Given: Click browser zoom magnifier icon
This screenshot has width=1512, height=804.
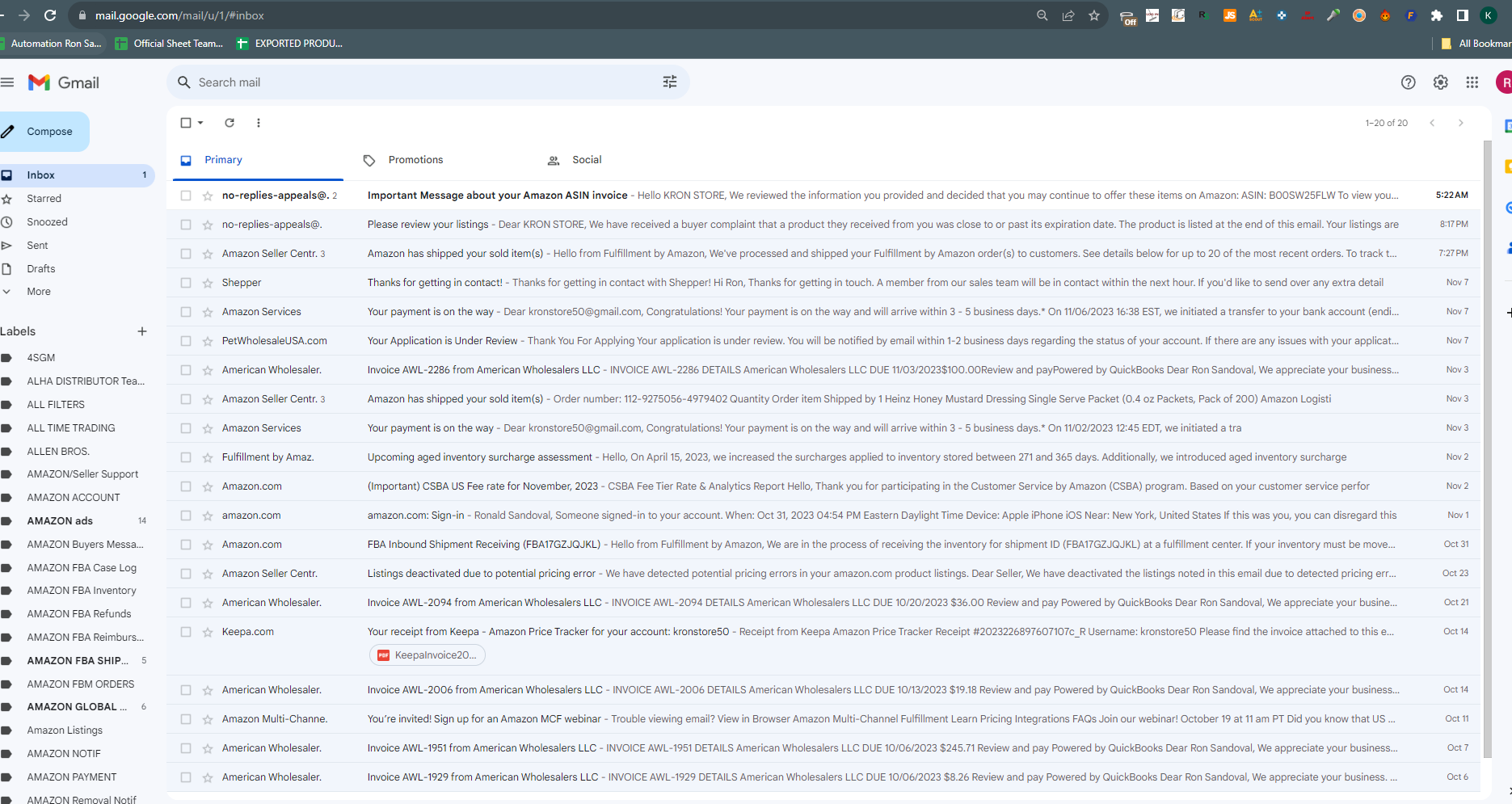Looking at the screenshot, I should 1042,15.
